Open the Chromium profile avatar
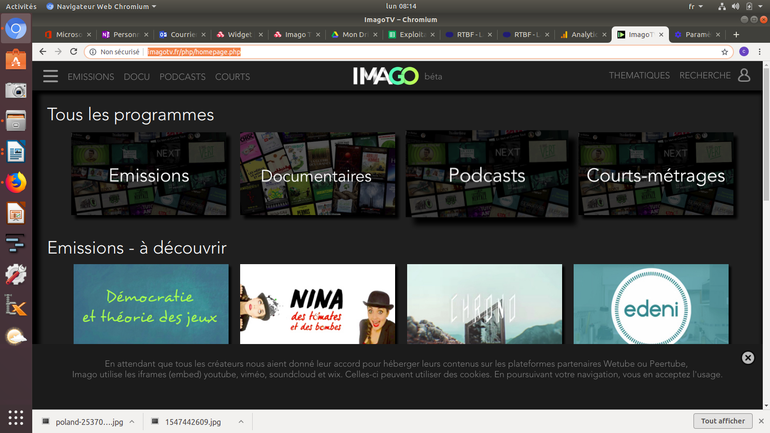Image resolution: width=770 pixels, height=433 pixels. pyautogui.click(x=744, y=52)
